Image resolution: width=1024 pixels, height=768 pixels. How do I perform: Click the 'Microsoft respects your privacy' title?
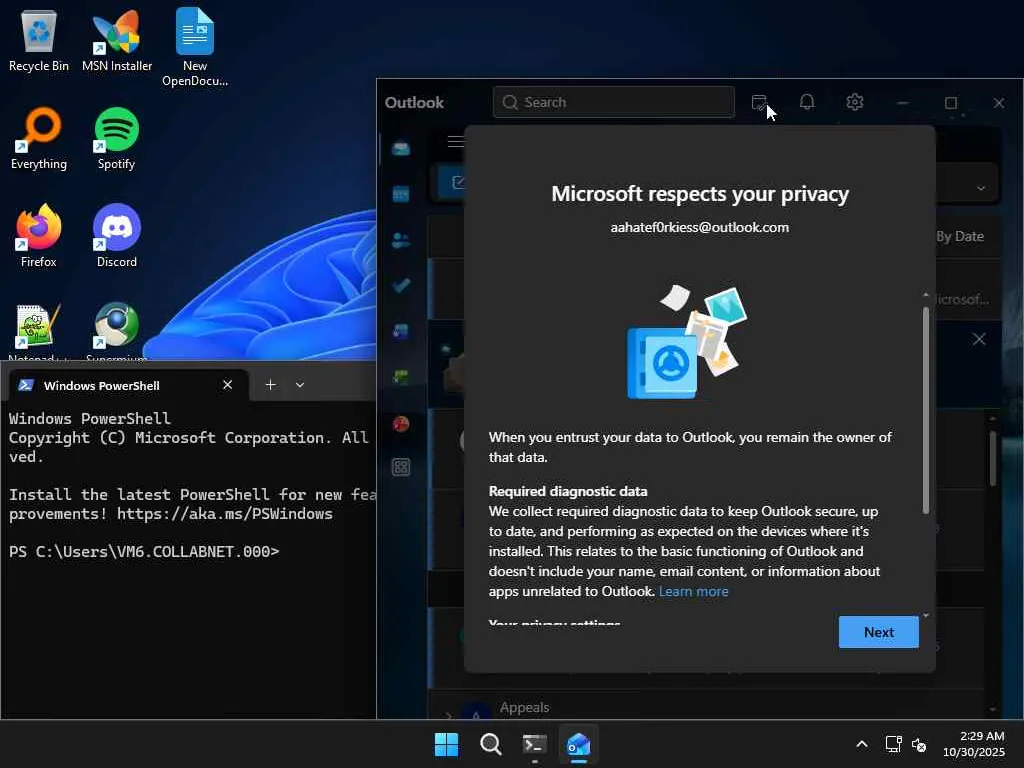[x=699, y=194]
